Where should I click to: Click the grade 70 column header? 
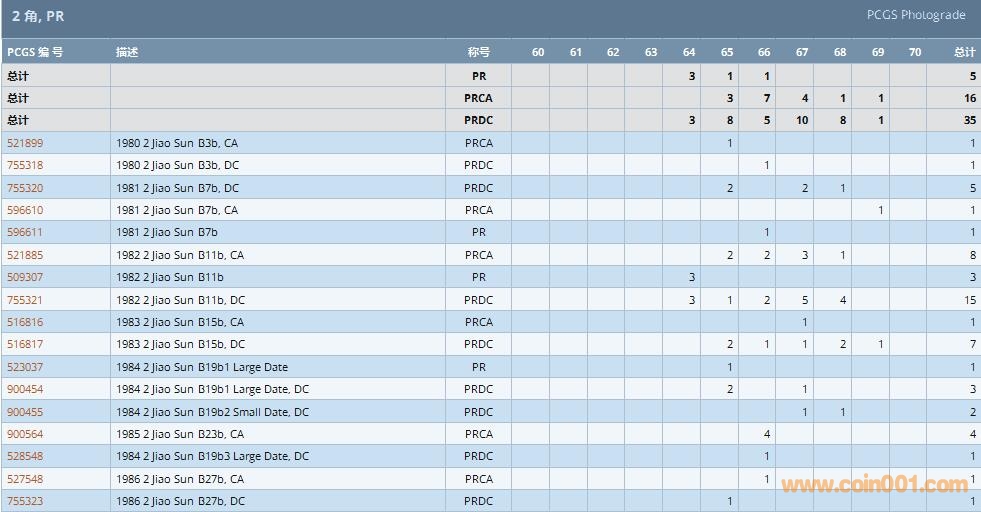point(914,52)
